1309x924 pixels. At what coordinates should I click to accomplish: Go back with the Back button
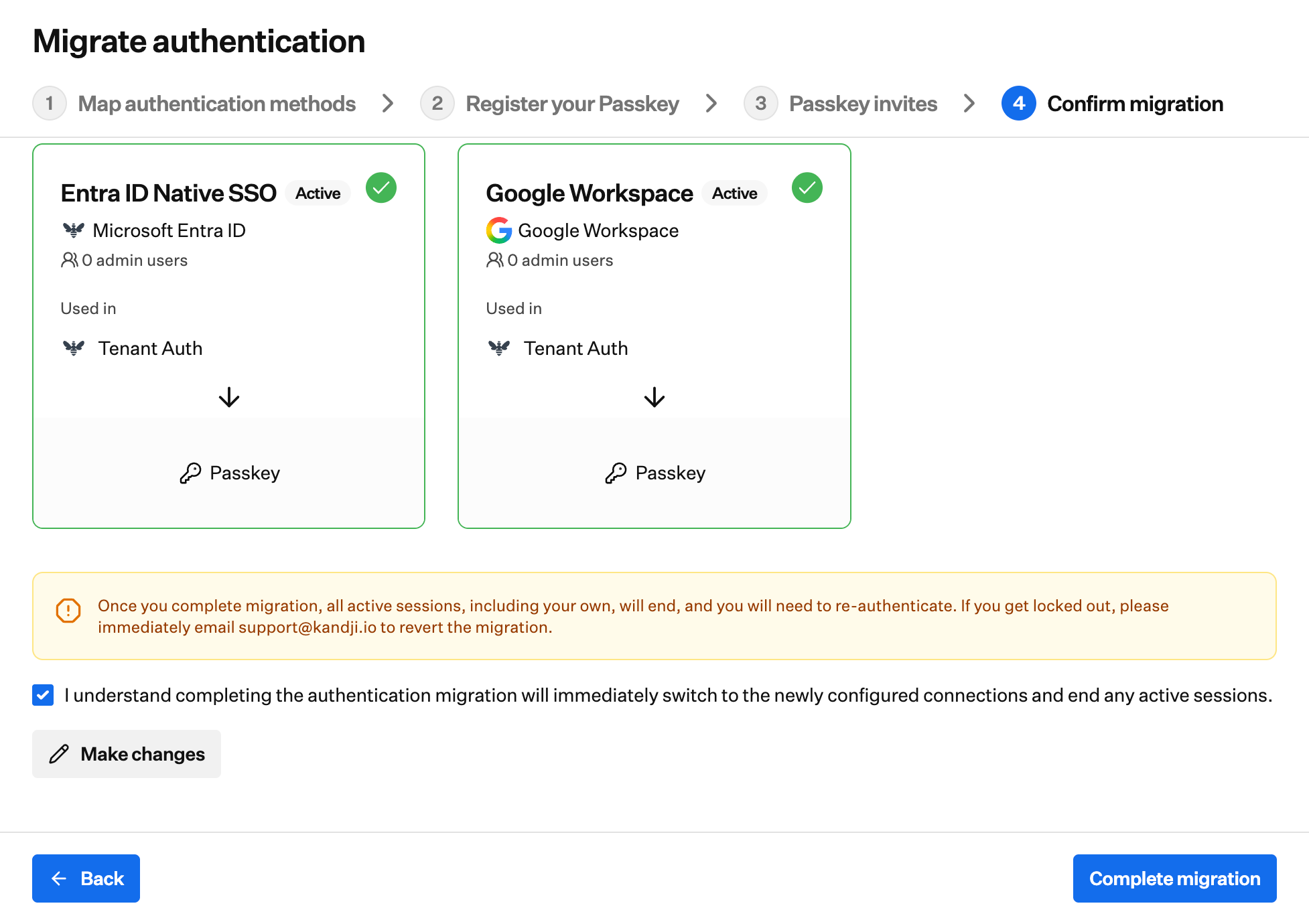coord(86,878)
